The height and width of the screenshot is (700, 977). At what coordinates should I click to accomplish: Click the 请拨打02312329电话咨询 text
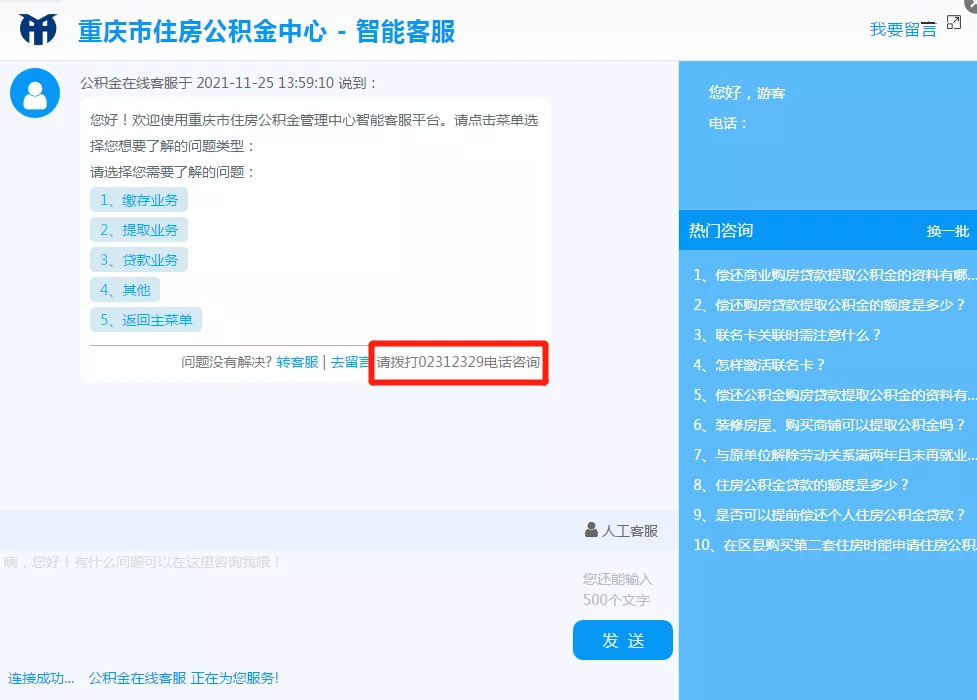tap(458, 362)
